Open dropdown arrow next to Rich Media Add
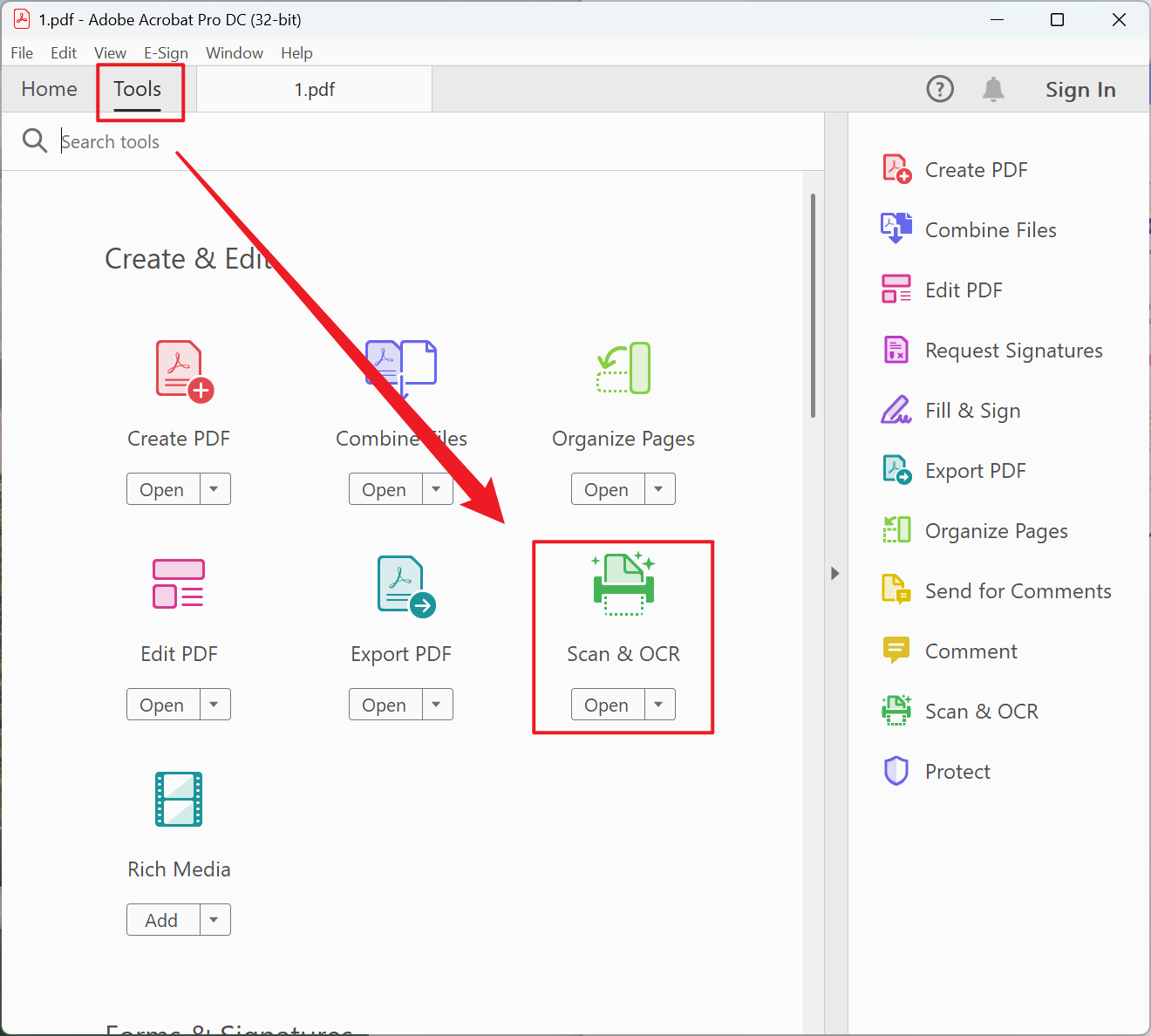1151x1036 pixels. [215, 920]
